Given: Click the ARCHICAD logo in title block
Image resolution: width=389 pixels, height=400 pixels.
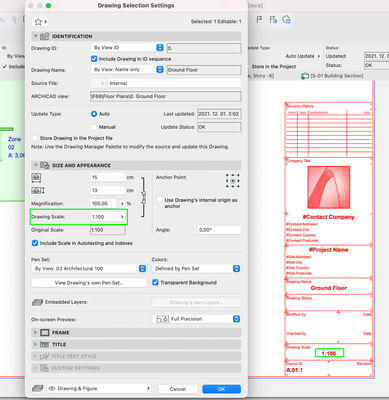Looking at the screenshot, I should coord(329,187).
